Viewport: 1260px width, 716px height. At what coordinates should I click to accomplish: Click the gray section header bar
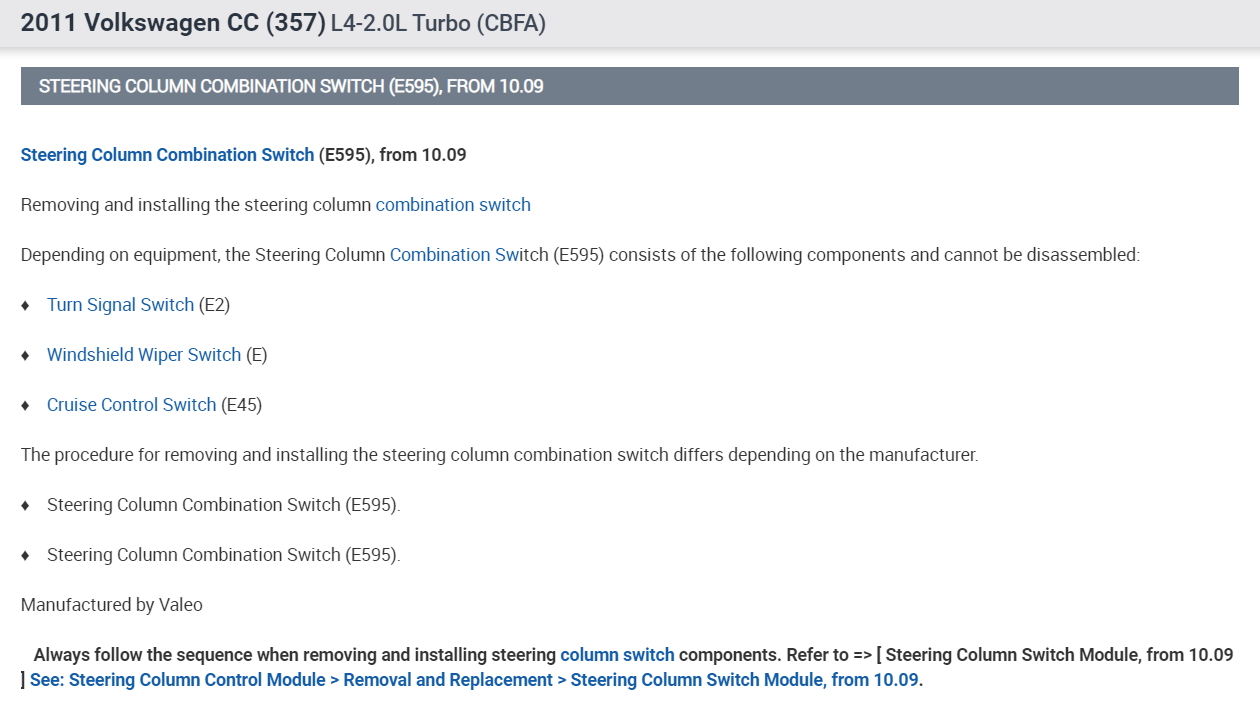click(x=629, y=86)
